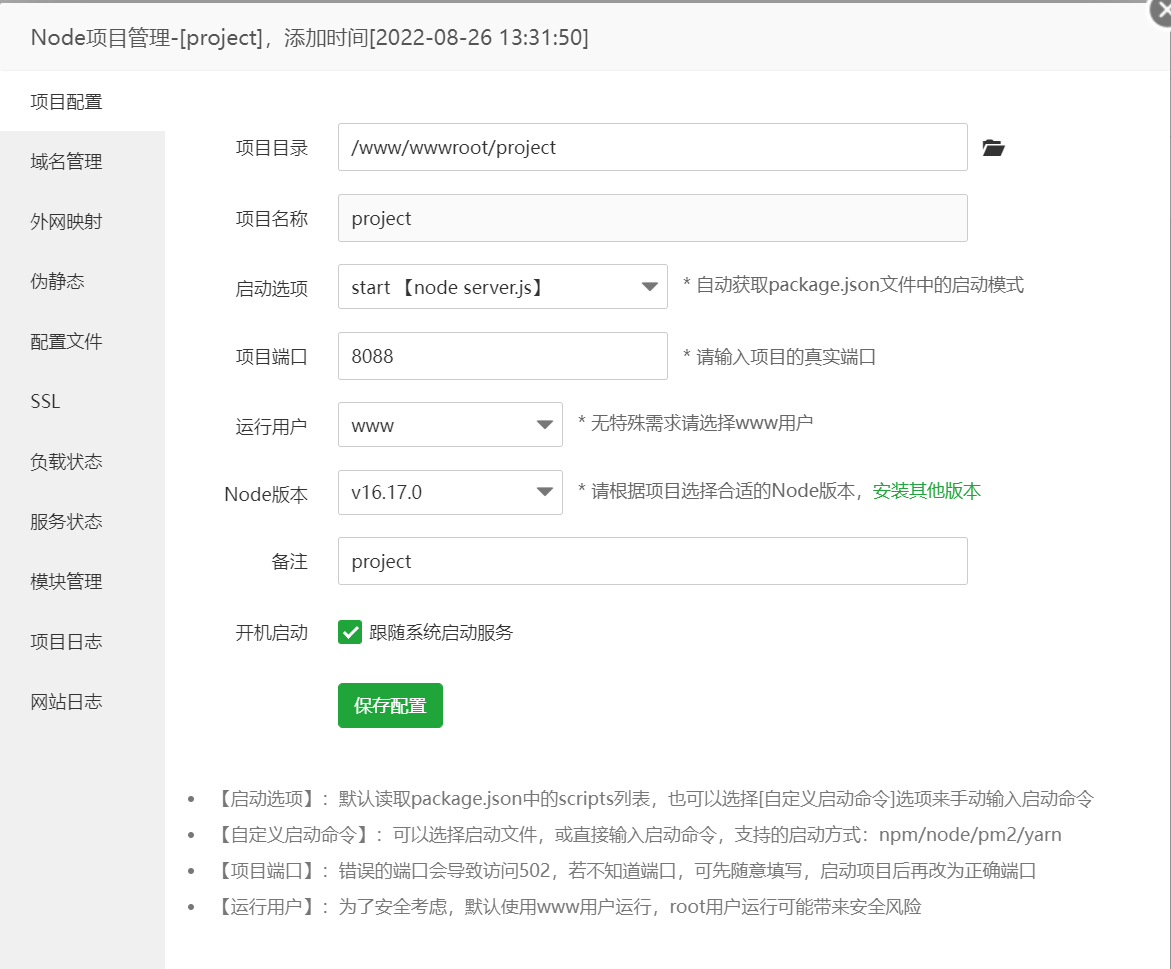The width and height of the screenshot is (1171, 969).
Task: Click the 项目端口 input field
Action: (502, 356)
